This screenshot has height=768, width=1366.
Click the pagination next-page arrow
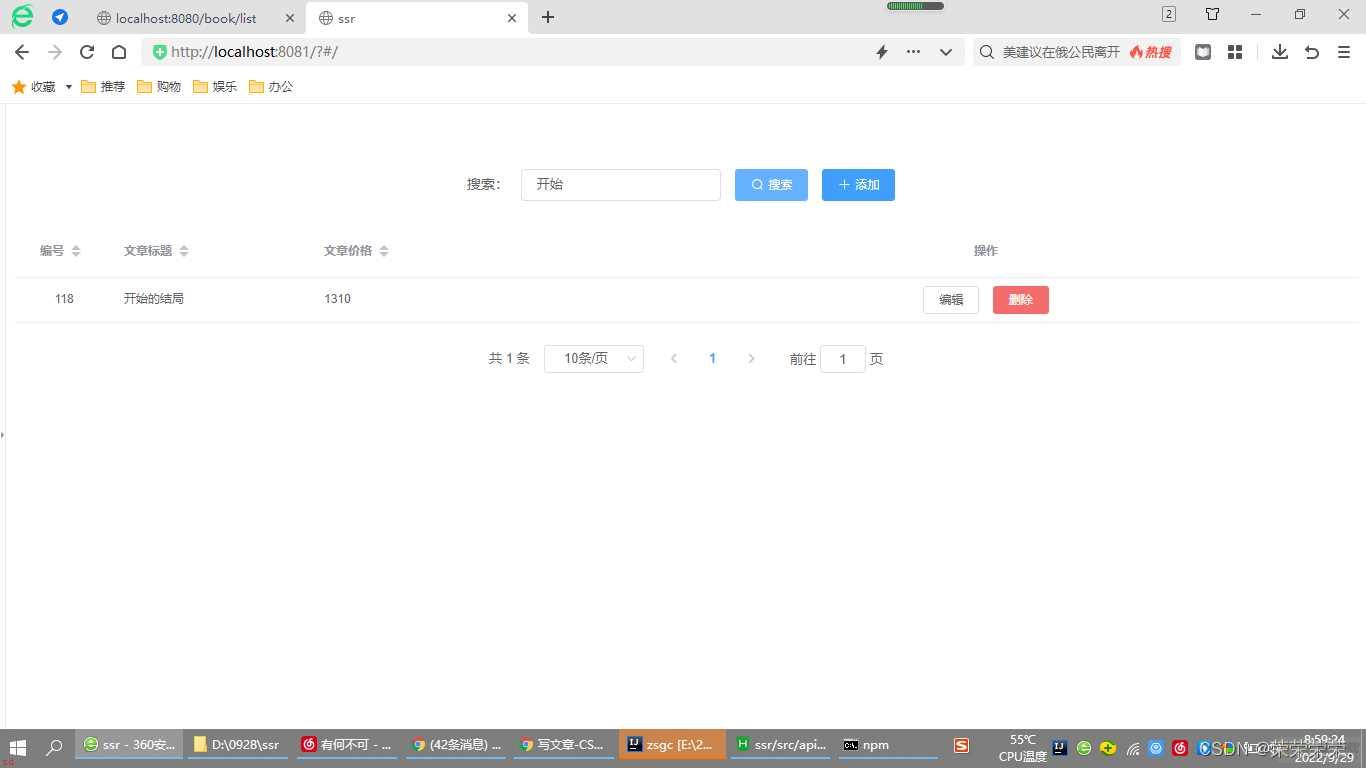click(x=751, y=359)
